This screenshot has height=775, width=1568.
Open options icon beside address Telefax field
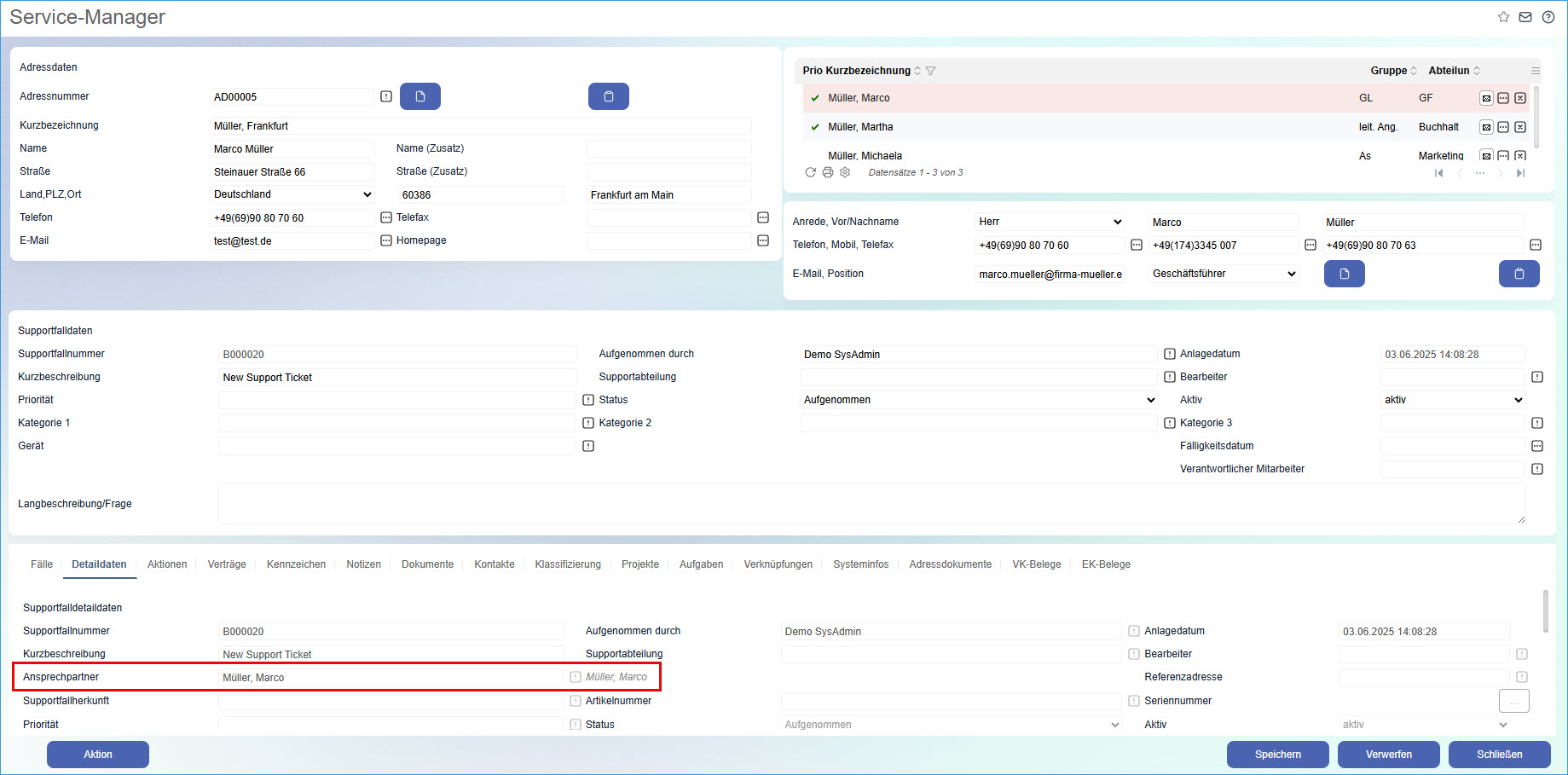763,217
